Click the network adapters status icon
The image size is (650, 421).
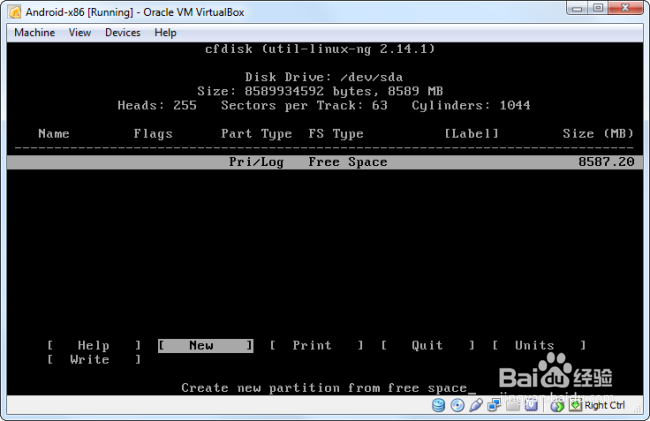pos(494,405)
